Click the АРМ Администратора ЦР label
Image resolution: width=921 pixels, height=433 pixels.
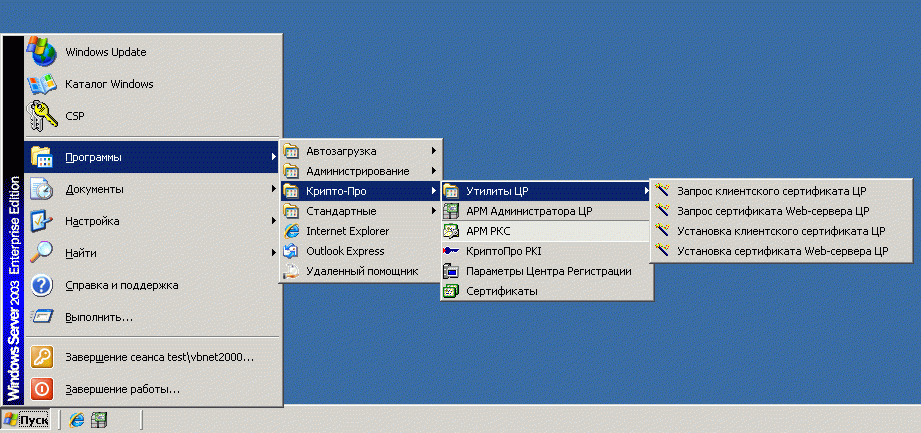[x=529, y=210]
